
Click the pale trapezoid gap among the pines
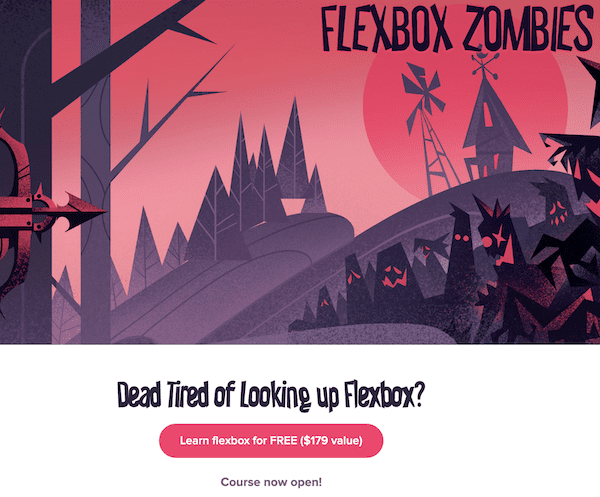click(294, 207)
